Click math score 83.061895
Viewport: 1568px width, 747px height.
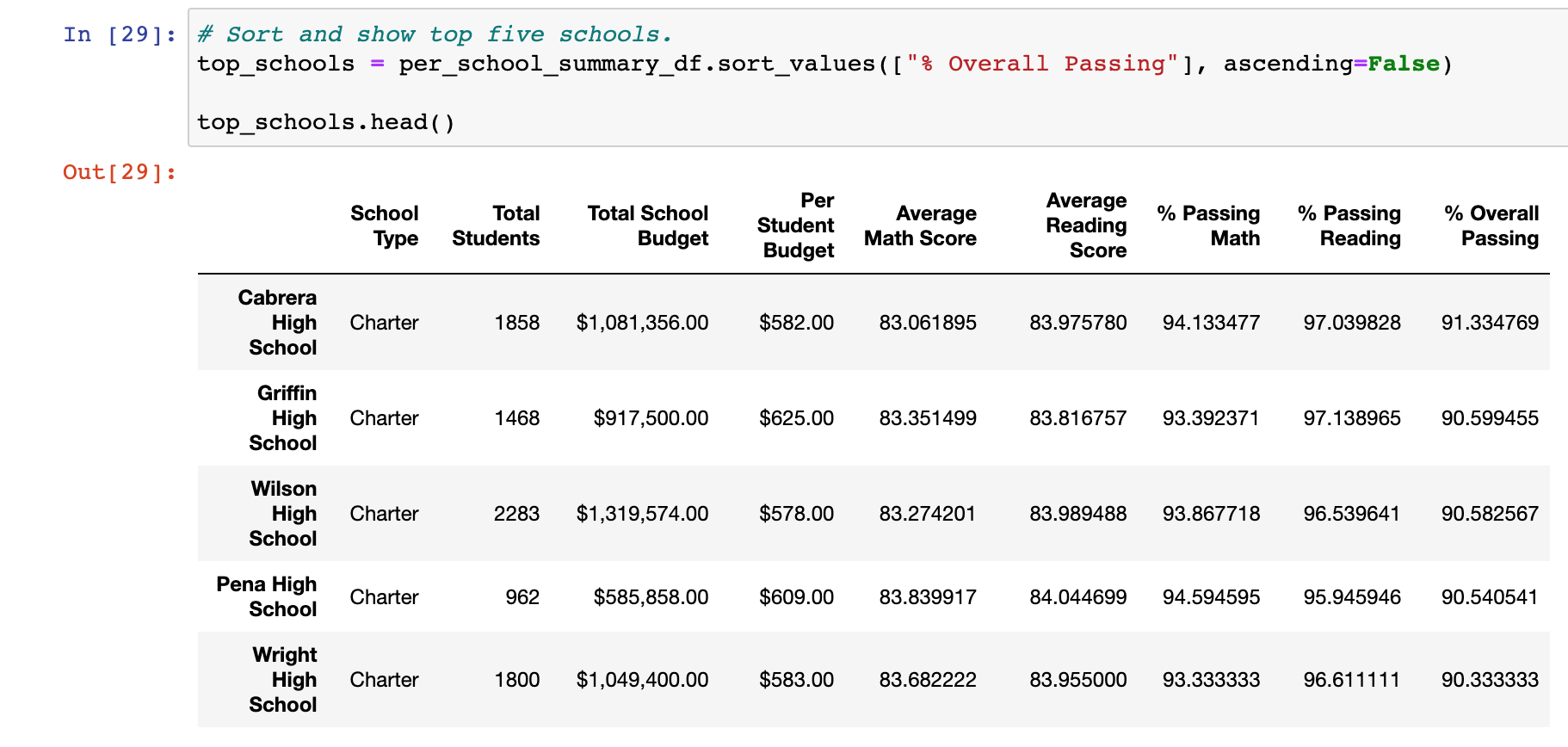928,323
